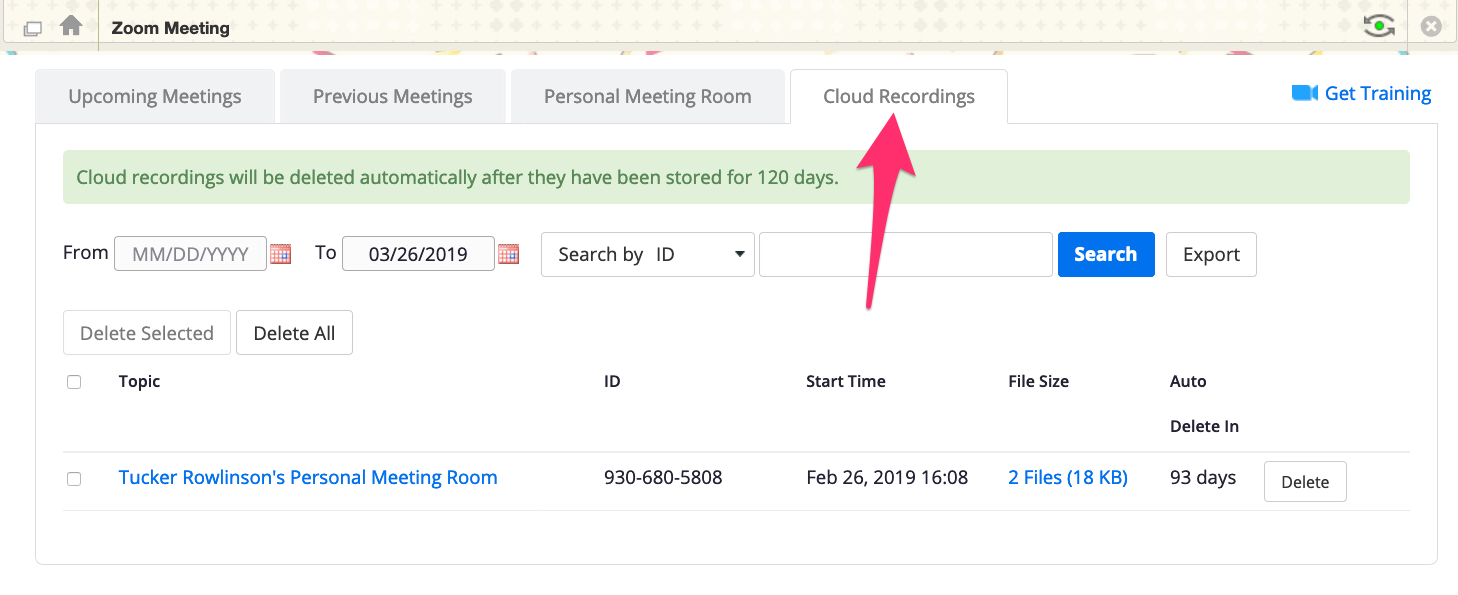Open the From date calendar picker icon
1458x595 pixels.
(x=281, y=254)
